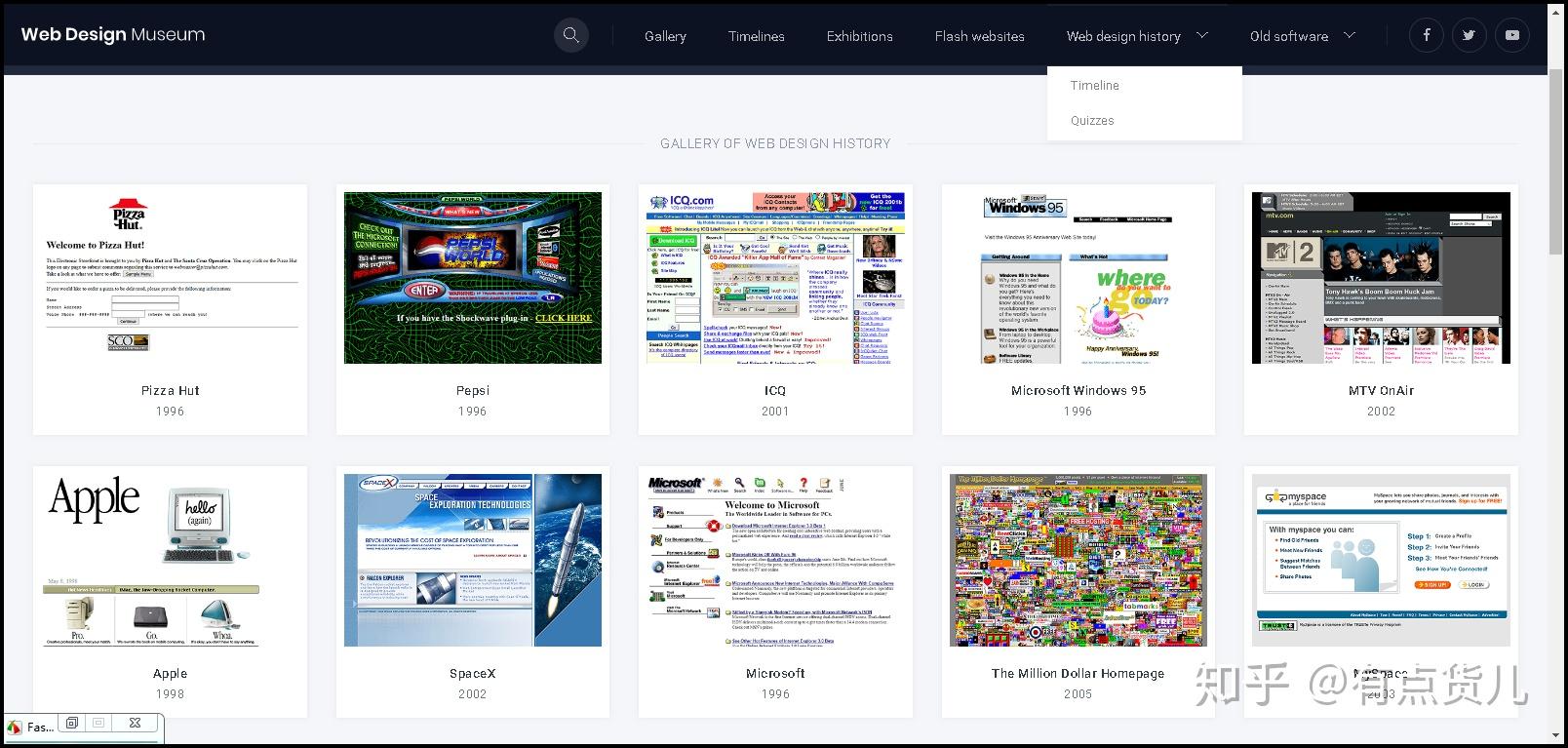
Task: Click the year 1998 under Apple
Action: 171,694
